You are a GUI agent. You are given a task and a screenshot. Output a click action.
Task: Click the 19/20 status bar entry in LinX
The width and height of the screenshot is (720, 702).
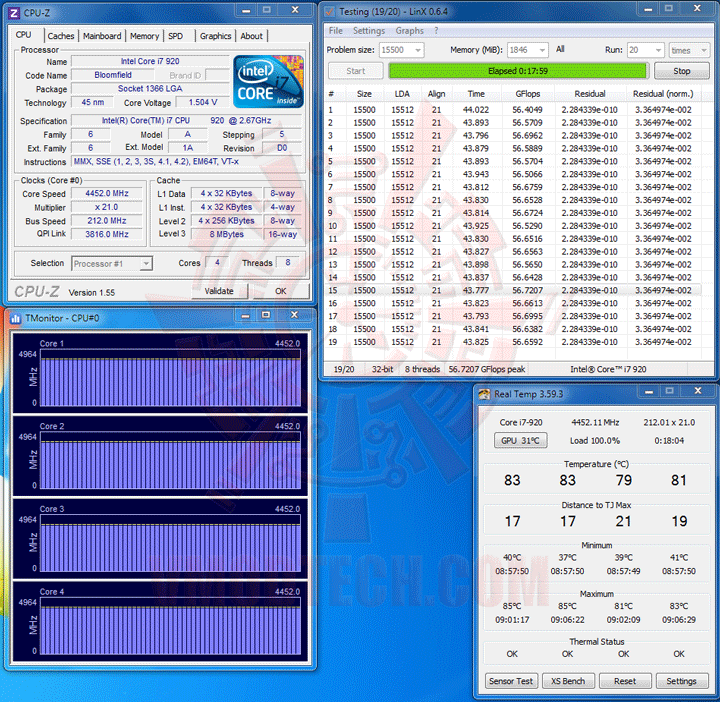(x=344, y=369)
